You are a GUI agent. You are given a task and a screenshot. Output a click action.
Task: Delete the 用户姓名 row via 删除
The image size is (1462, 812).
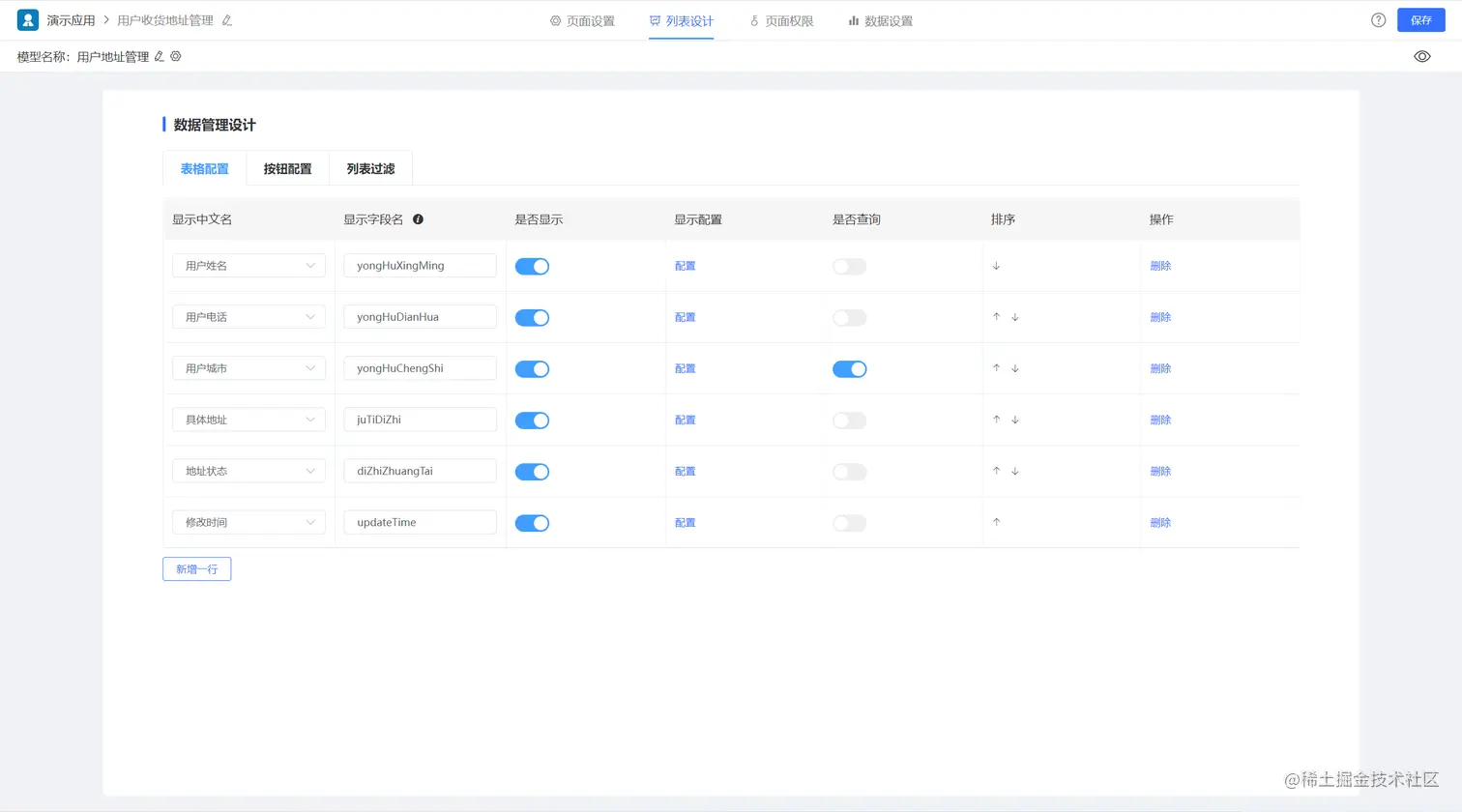click(x=1160, y=266)
